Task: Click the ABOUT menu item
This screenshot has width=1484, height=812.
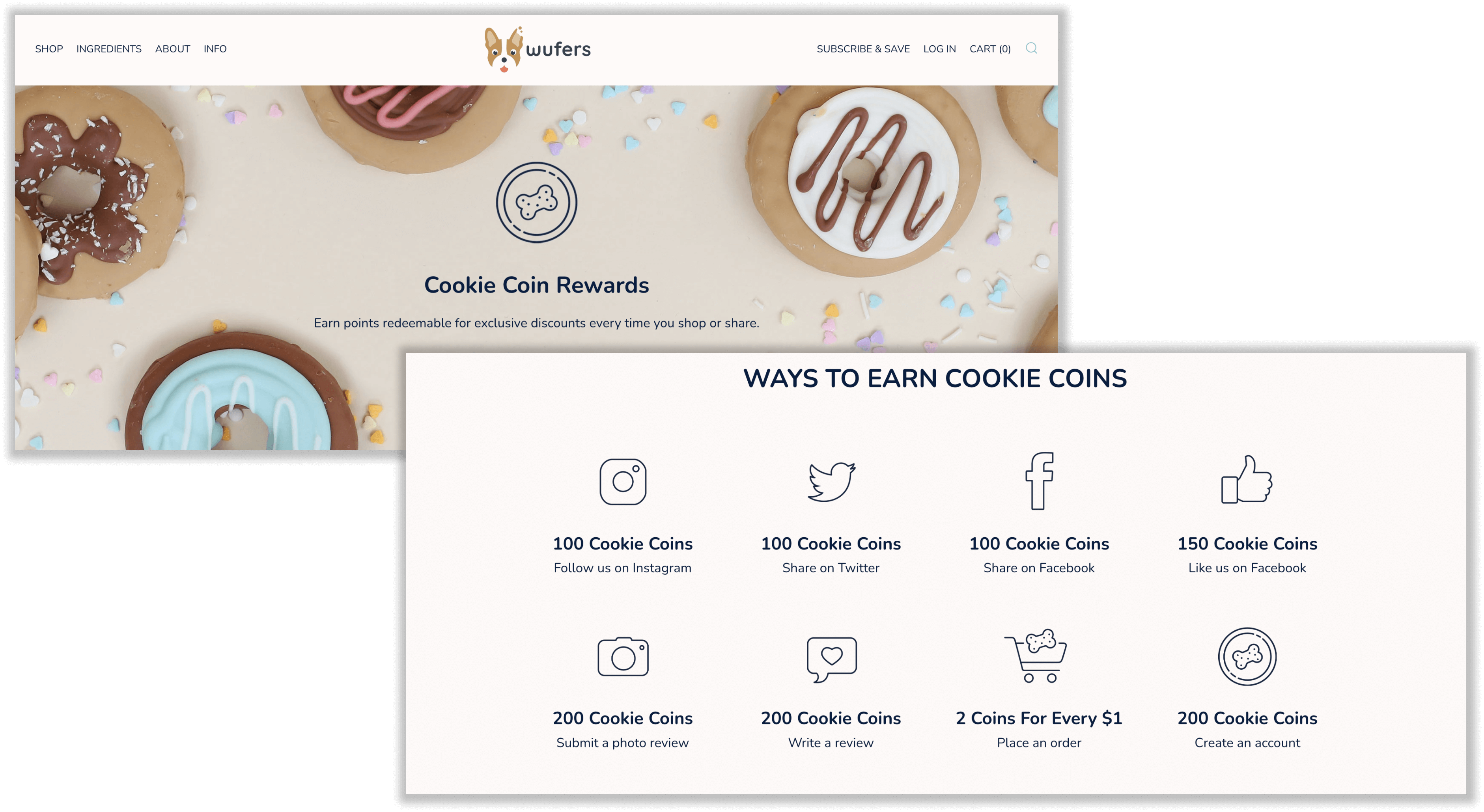Action: pyautogui.click(x=172, y=48)
